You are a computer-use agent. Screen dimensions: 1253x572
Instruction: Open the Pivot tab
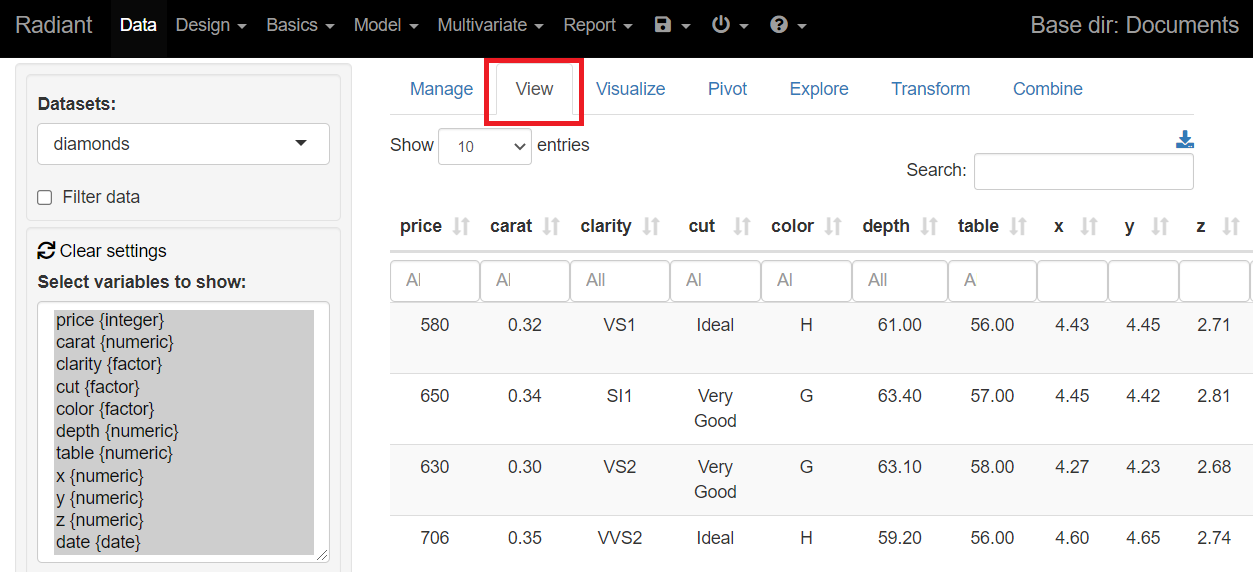pos(727,89)
